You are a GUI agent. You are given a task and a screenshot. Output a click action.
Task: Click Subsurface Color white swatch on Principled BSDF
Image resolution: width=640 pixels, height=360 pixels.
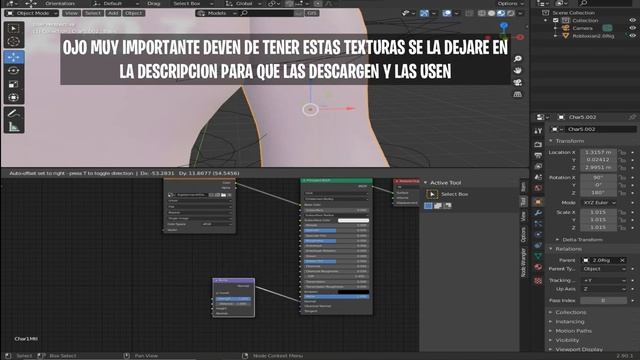(x=353, y=220)
